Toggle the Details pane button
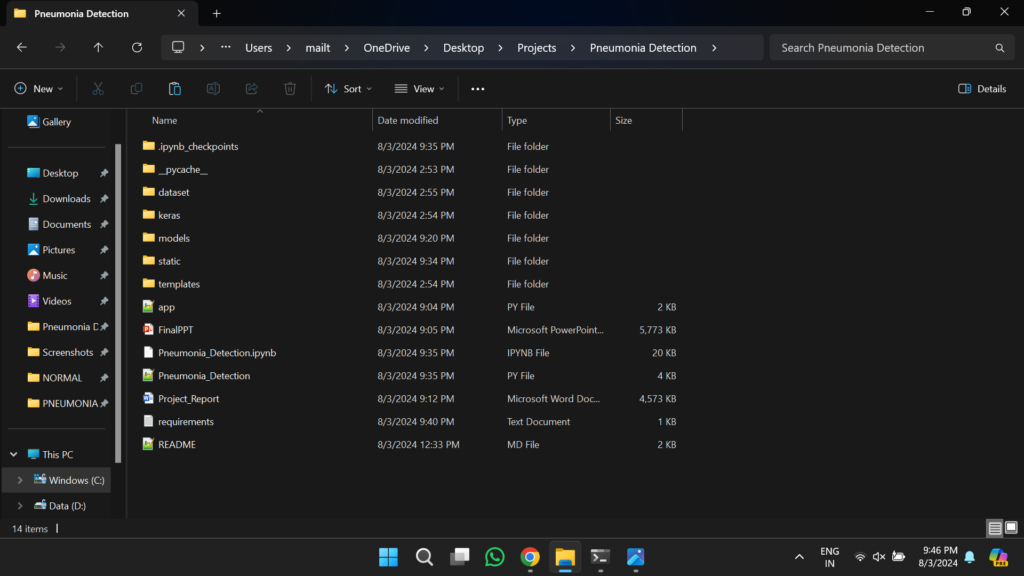Viewport: 1024px width, 576px height. click(982, 89)
